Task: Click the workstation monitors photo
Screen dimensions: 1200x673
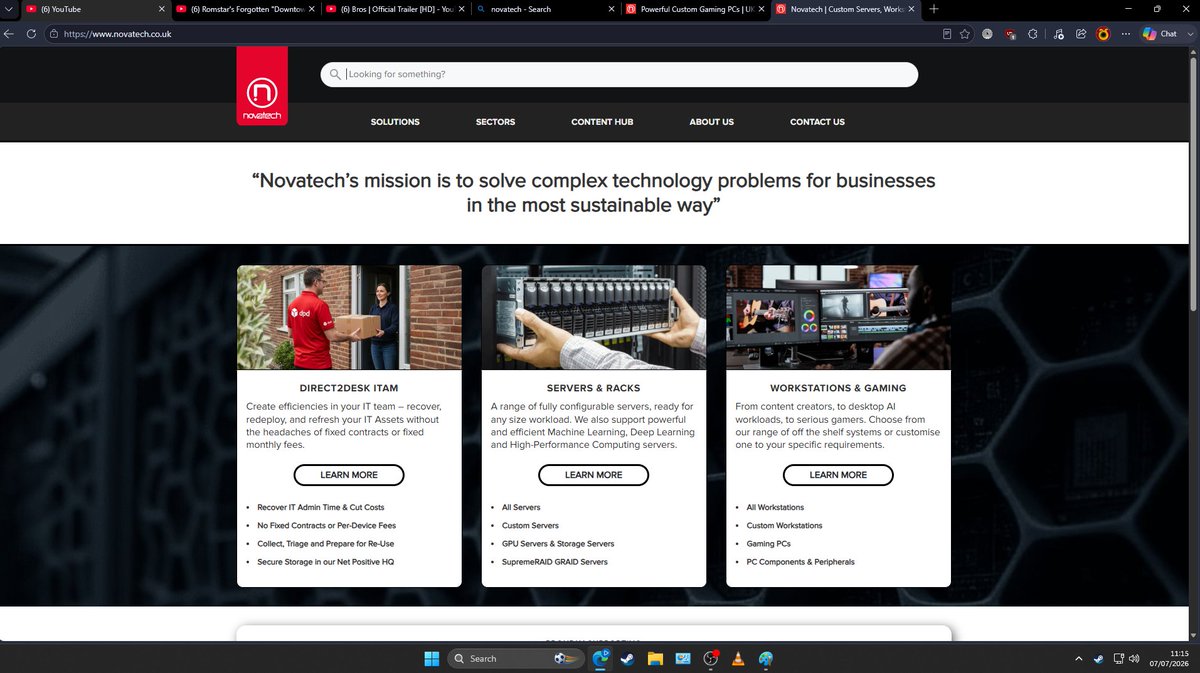Action: point(838,318)
